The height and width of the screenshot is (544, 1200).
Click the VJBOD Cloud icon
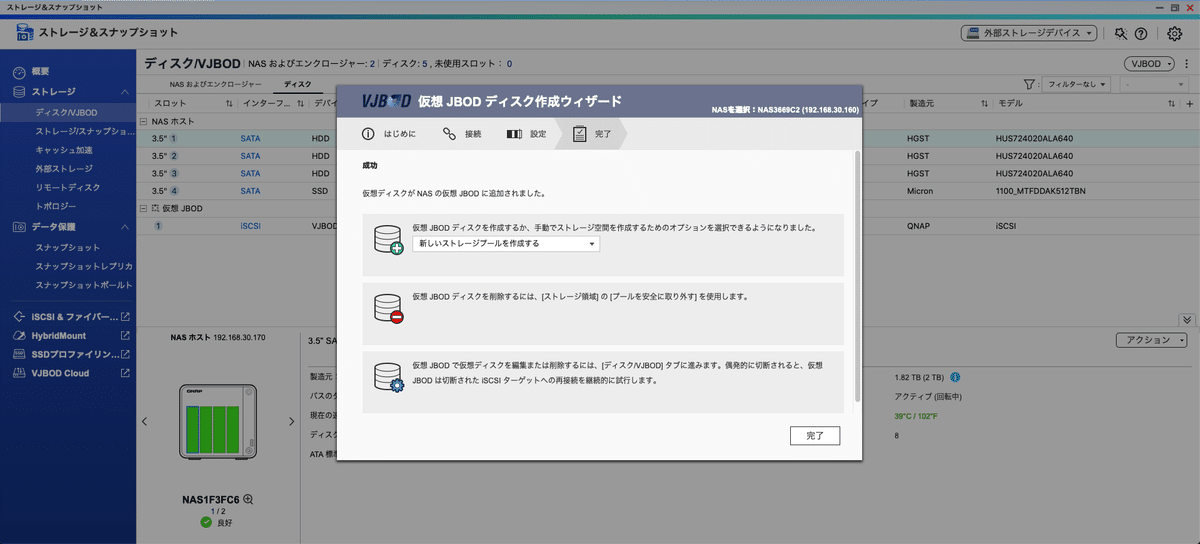tap(19, 373)
